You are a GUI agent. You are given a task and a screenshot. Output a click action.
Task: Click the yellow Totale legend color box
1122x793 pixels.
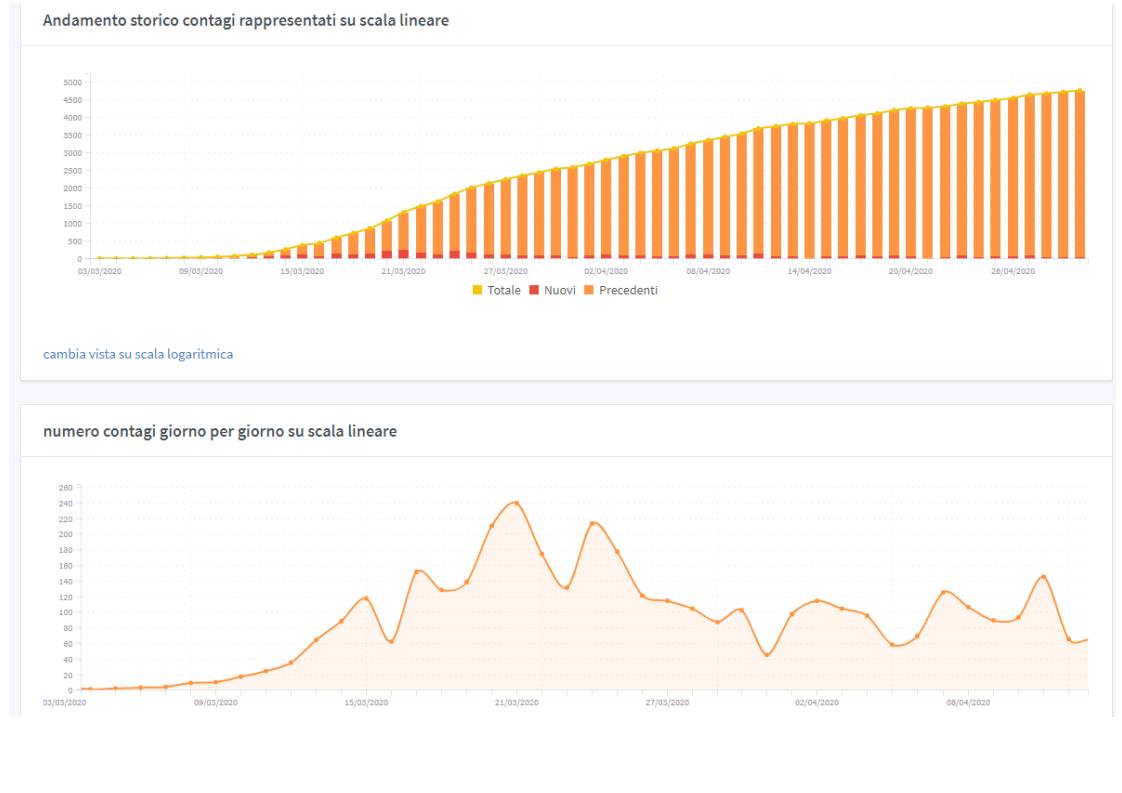coord(477,290)
